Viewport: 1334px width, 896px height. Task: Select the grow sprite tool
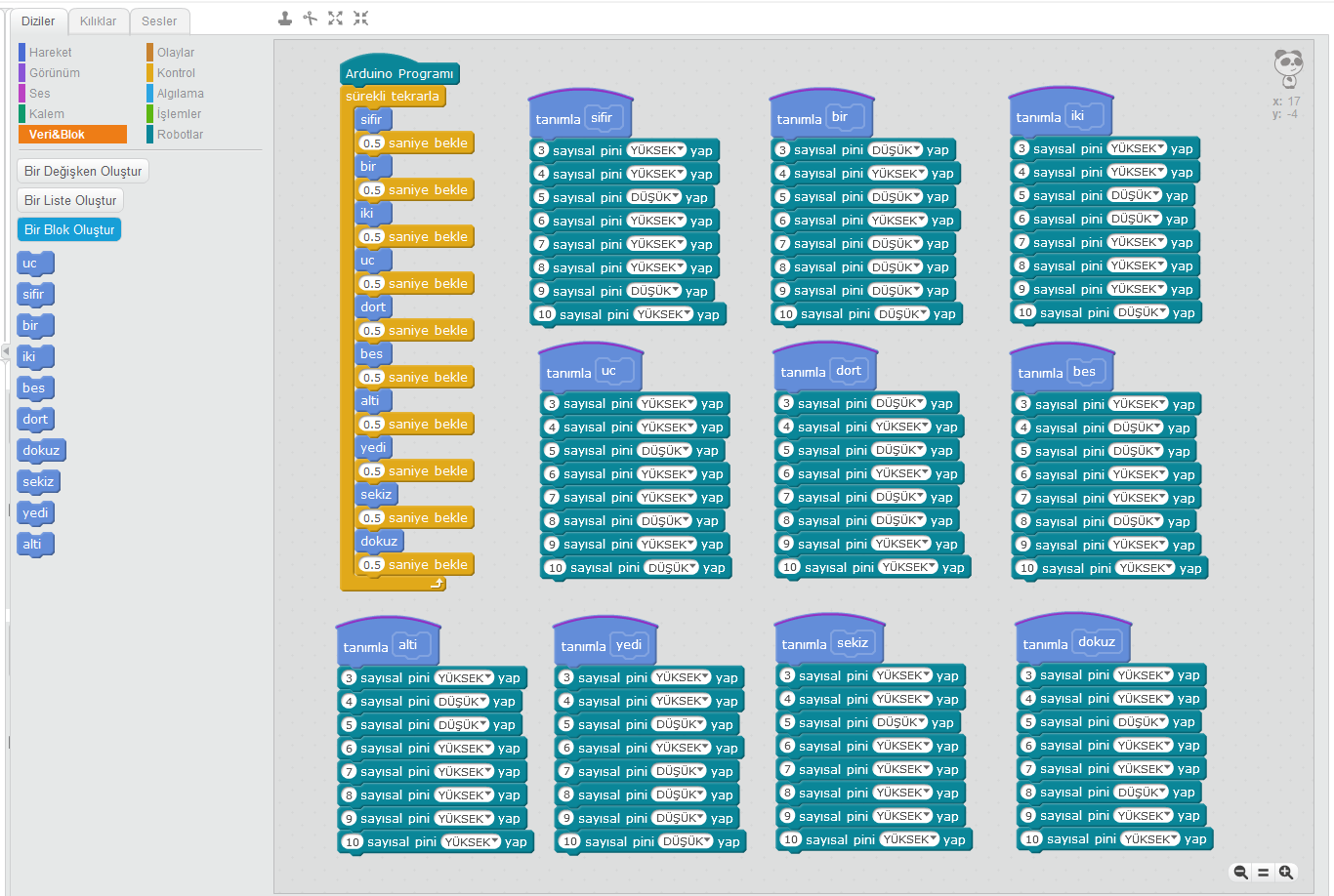(x=336, y=19)
